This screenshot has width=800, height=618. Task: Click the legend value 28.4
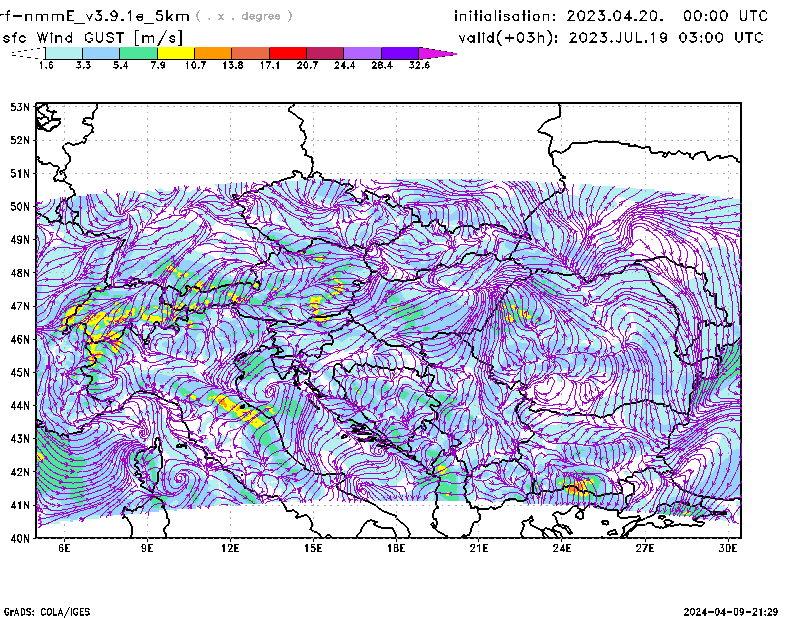[382, 65]
